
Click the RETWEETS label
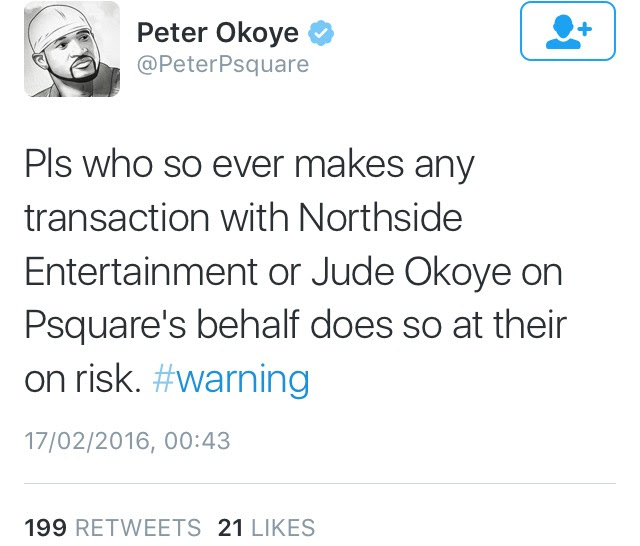click(138, 527)
